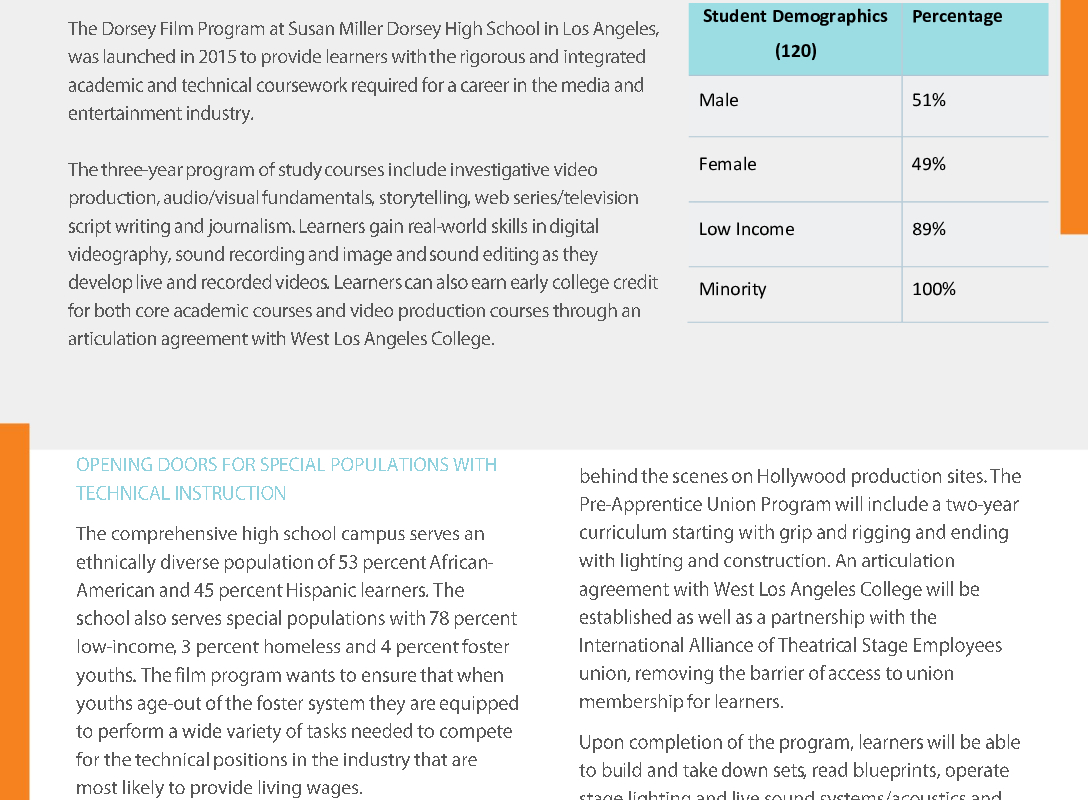Click 'International Alliance of Theatrical Stage Employees' text

[790, 646]
